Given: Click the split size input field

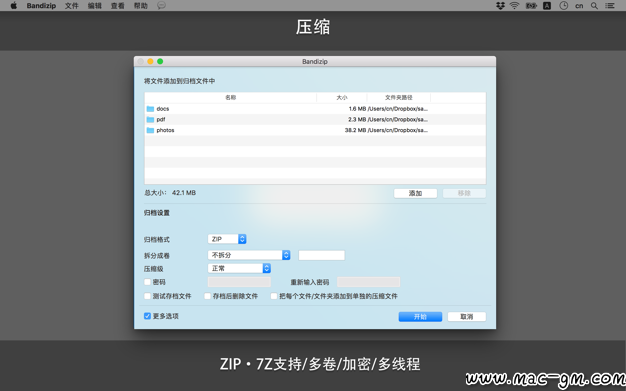Looking at the screenshot, I should point(321,255).
